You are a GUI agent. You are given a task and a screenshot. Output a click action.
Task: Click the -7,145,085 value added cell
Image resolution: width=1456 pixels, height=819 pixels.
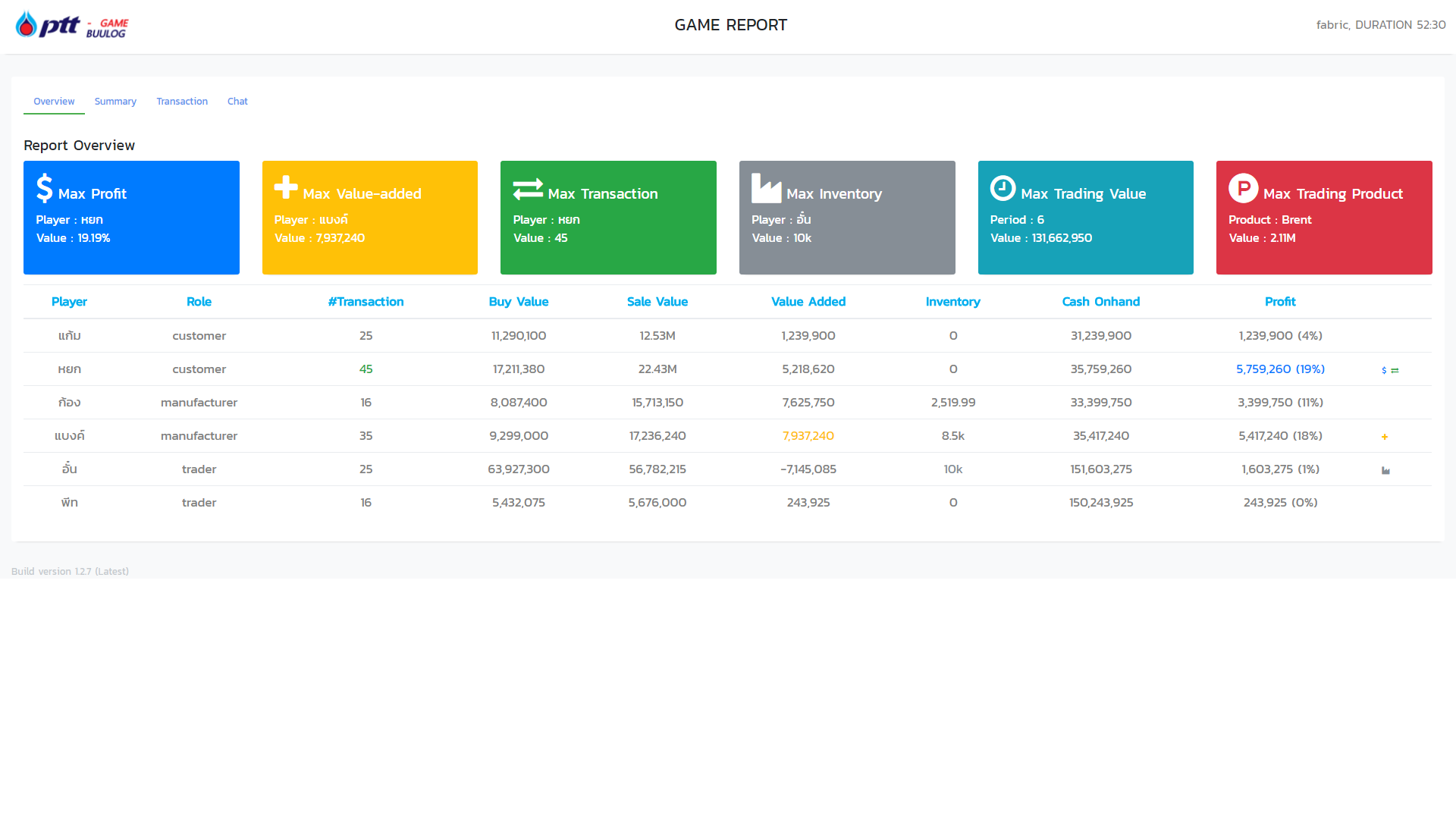[808, 469]
